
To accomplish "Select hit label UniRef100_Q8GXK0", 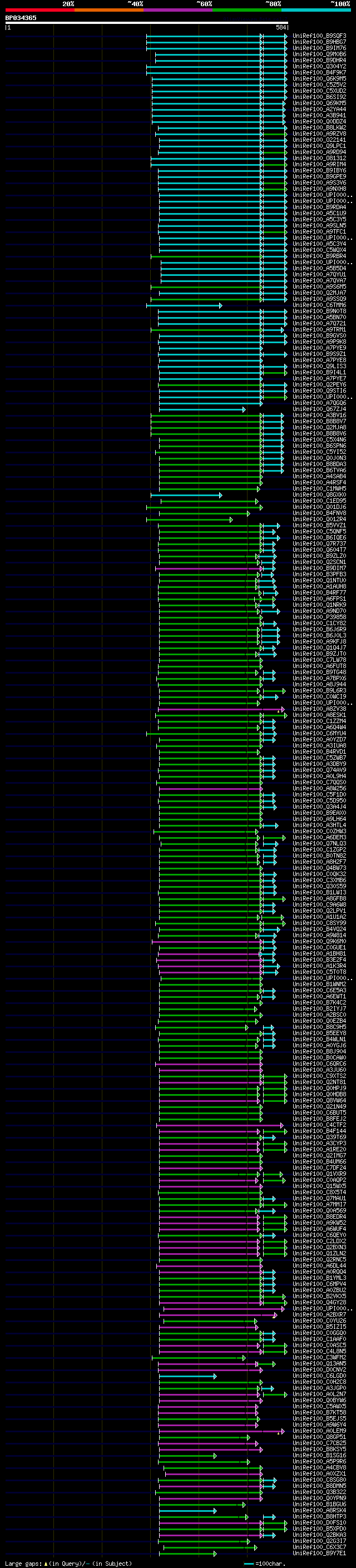I will (319, 495).
